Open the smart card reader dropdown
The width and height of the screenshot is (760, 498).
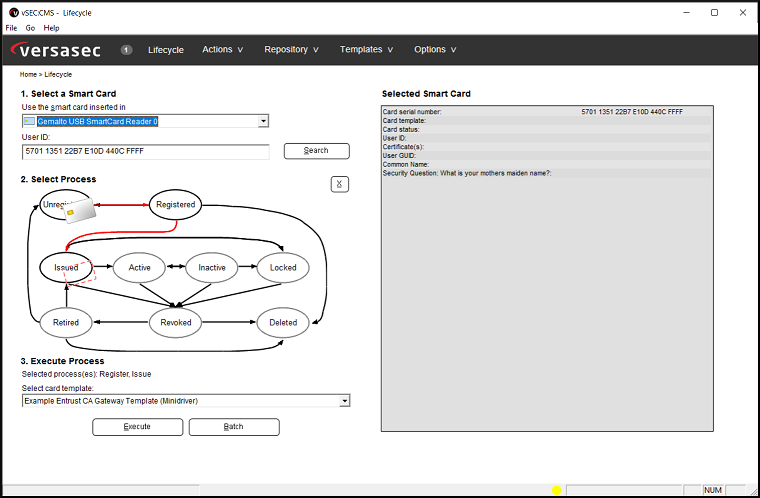click(263, 121)
